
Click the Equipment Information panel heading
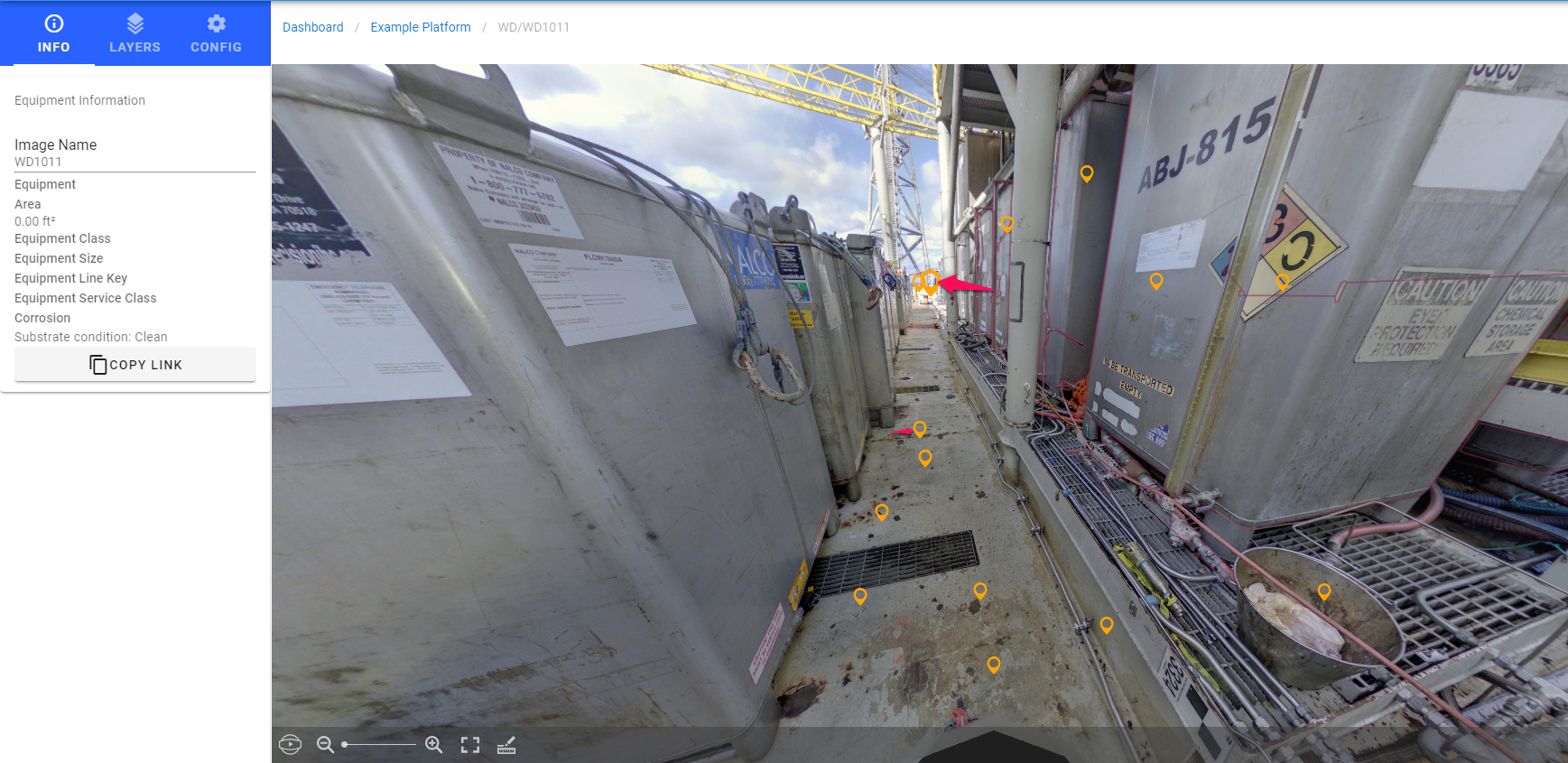[x=79, y=100]
